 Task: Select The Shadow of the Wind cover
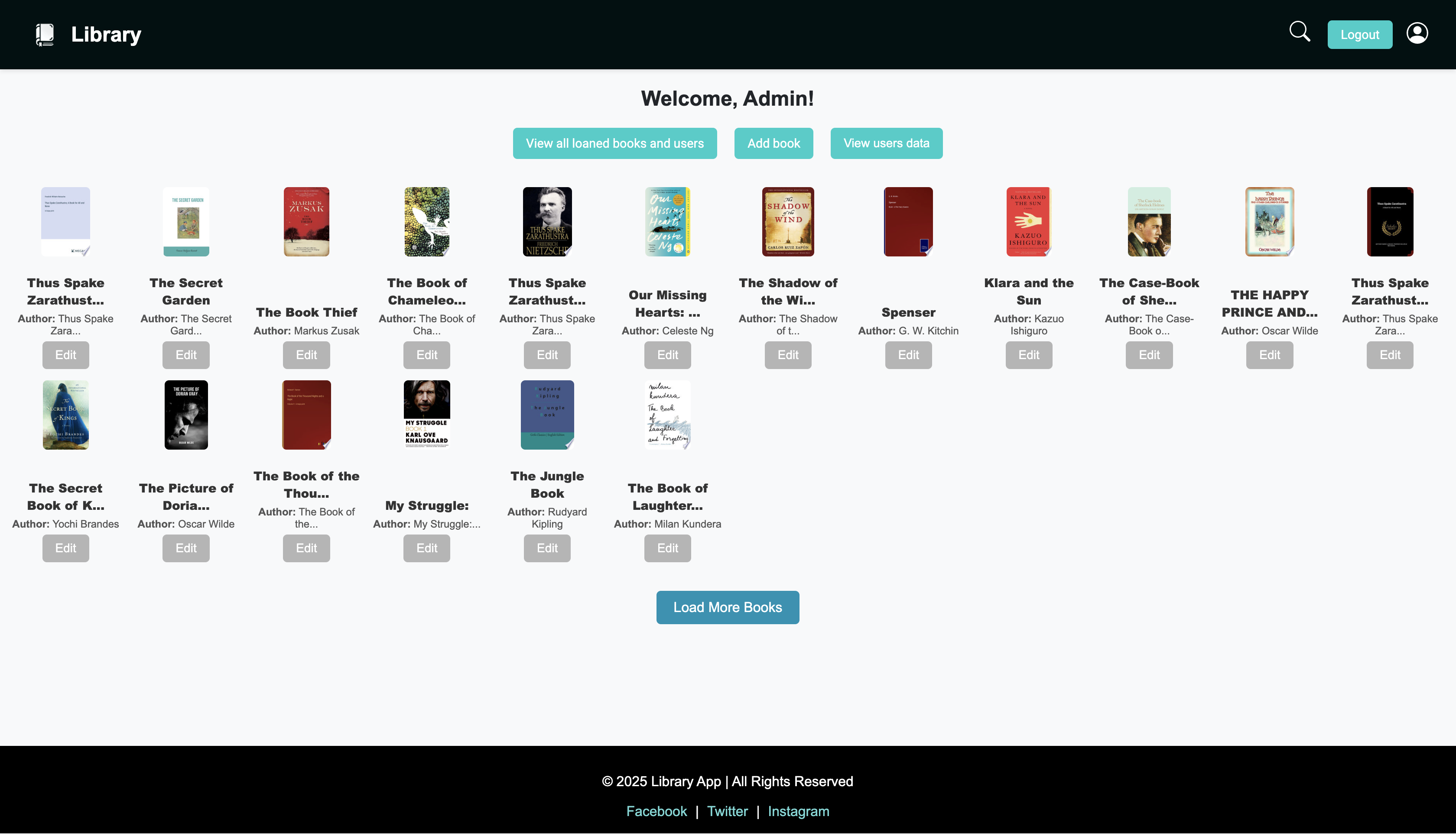pyautogui.click(x=787, y=222)
